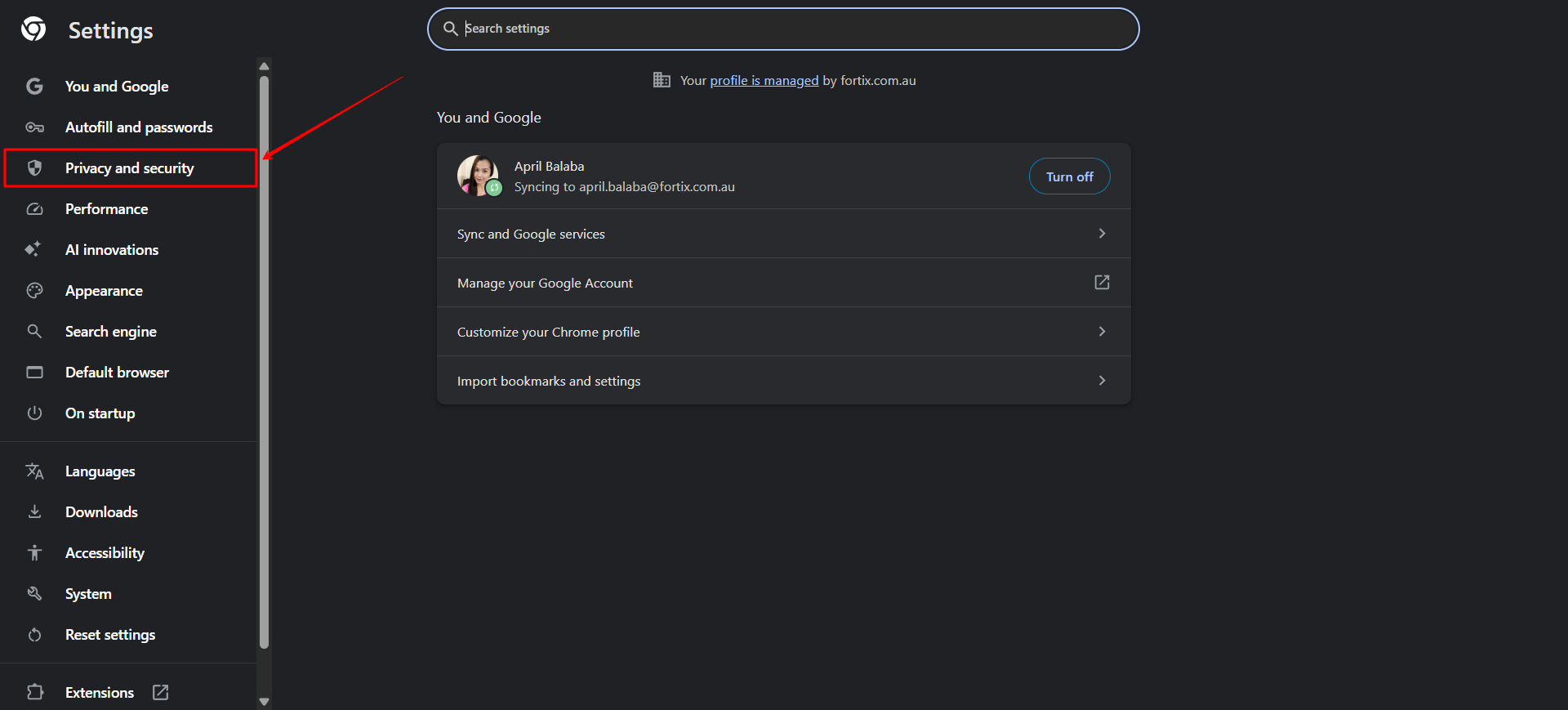Screen dimensions: 1568x710
Task: Expand Customize your Chrome profile
Action: (1102, 332)
